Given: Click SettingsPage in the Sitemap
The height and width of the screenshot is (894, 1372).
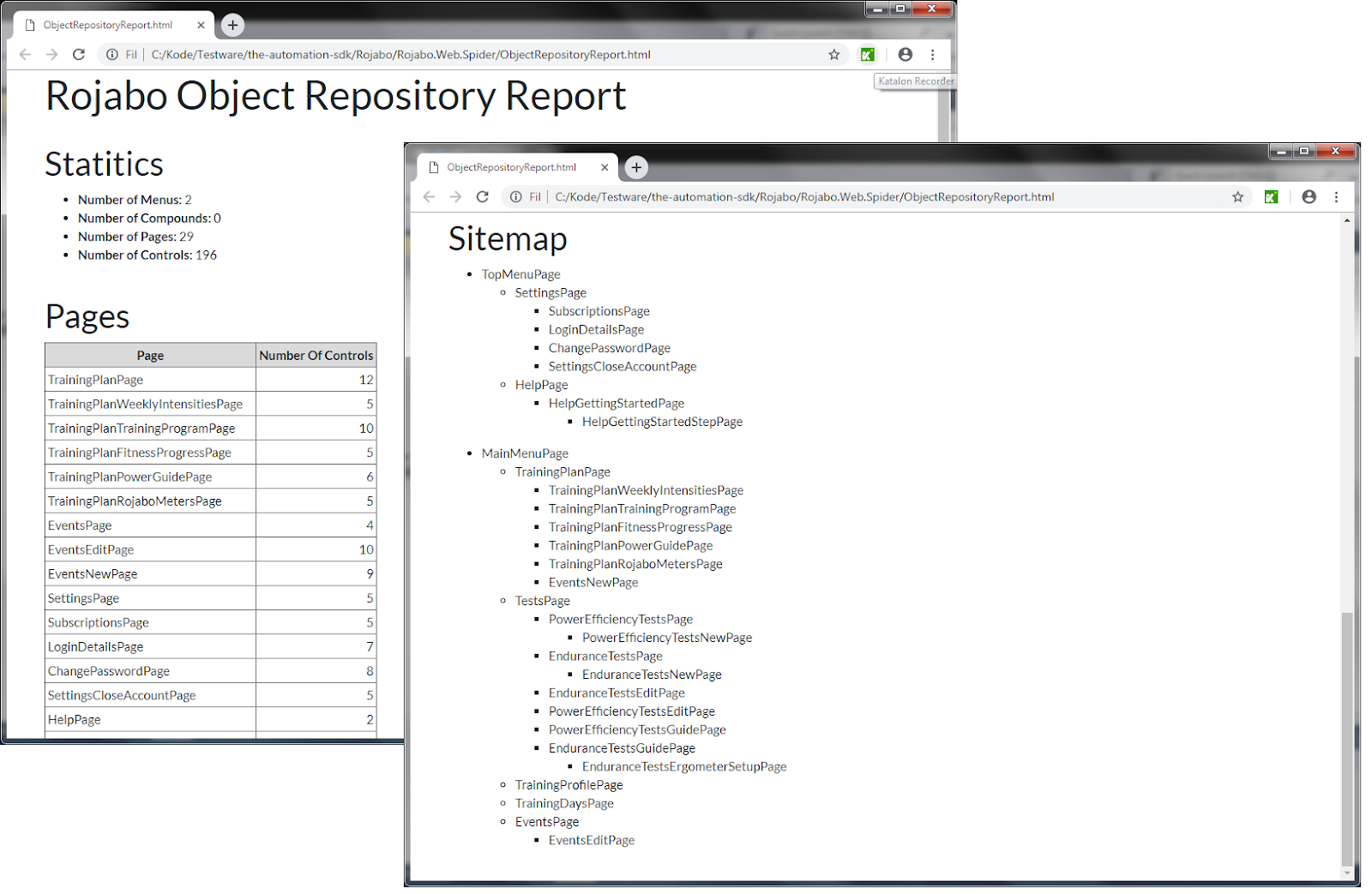Looking at the screenshot, I should point(551,292).
